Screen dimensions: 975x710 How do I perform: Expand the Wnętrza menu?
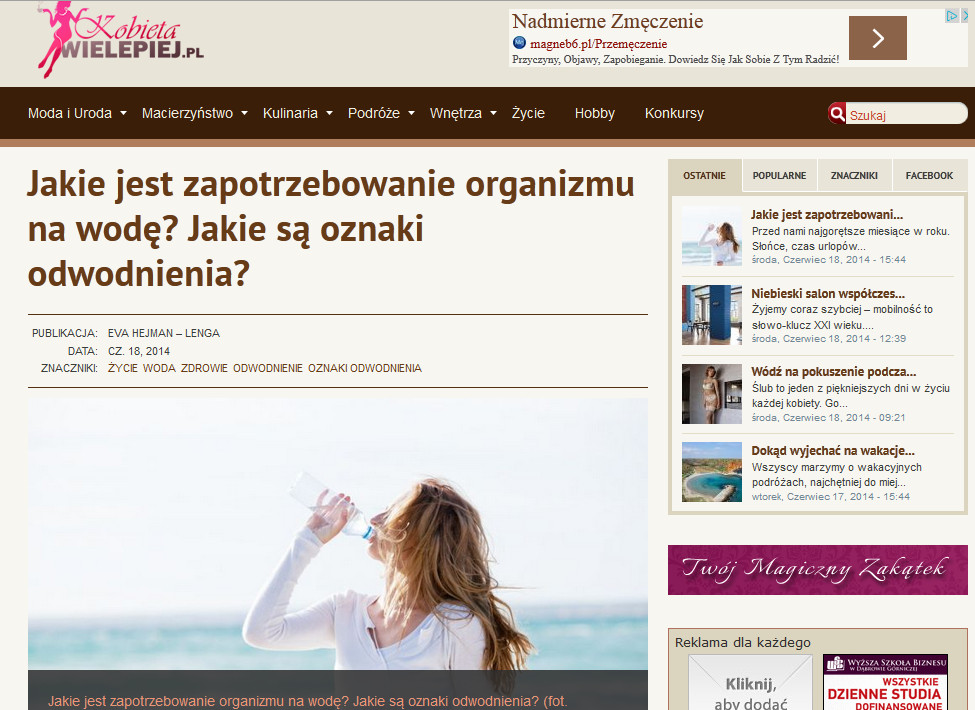point(463,113)
